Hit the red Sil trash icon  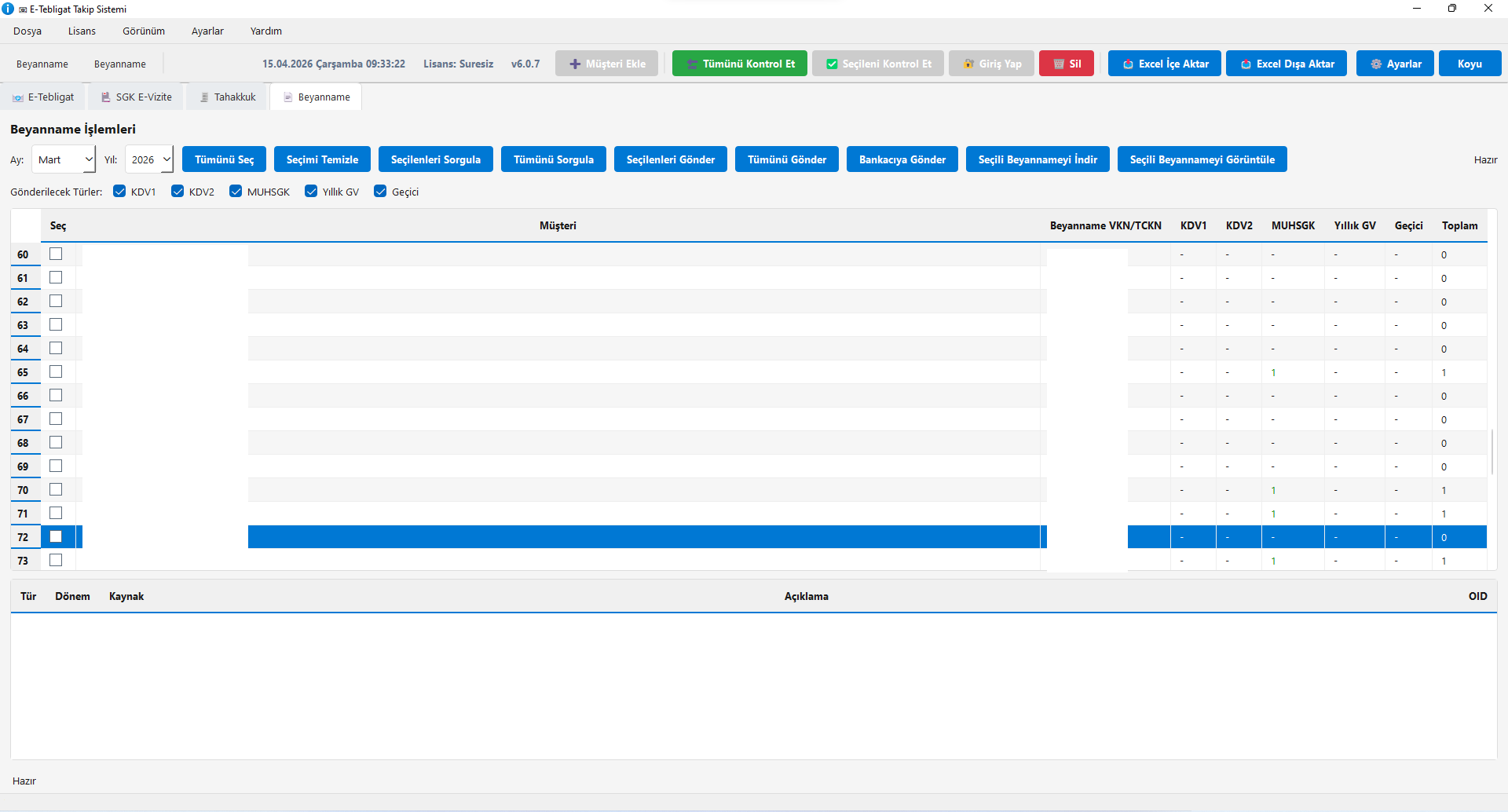point(1059,64)
